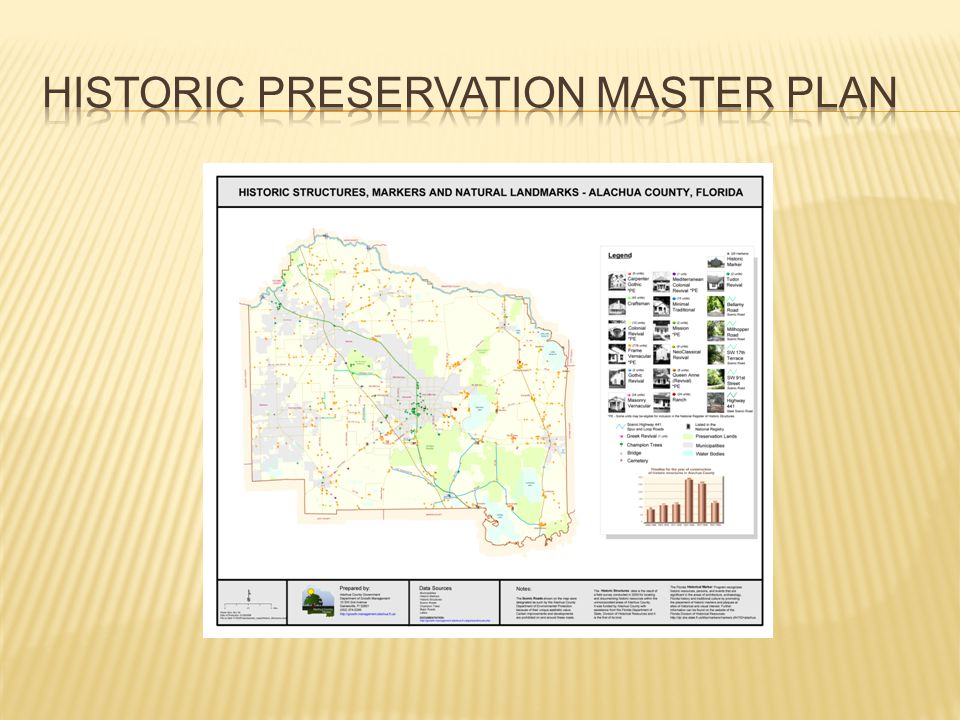
Task: Click the Queen Anne (Revival) house photo
Action: (x=661, y=378)
